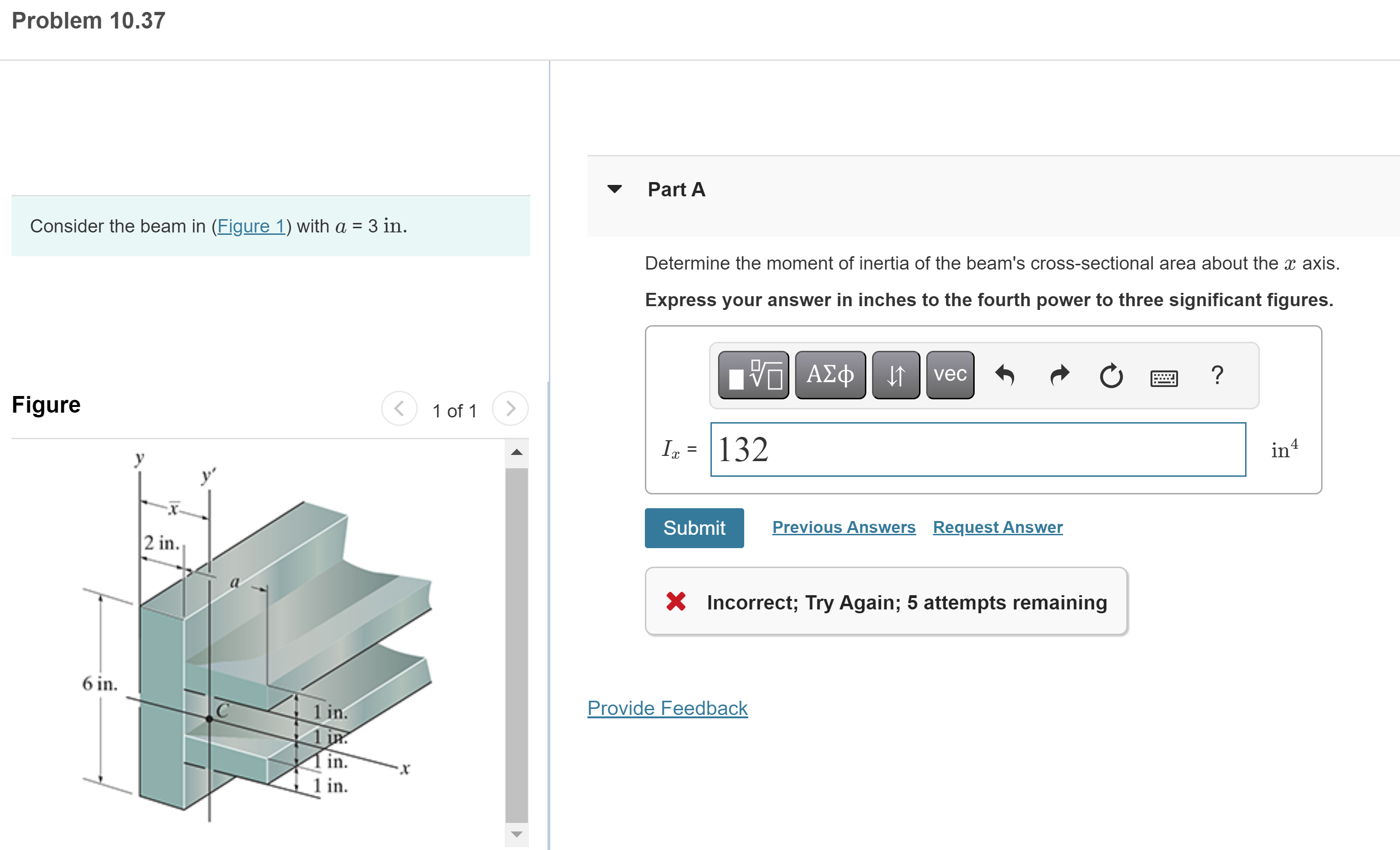This screenshot has height=850, width=1400.
Task: Collapse the Part A section
Action: pyautogui.click(x=615, y=189)
